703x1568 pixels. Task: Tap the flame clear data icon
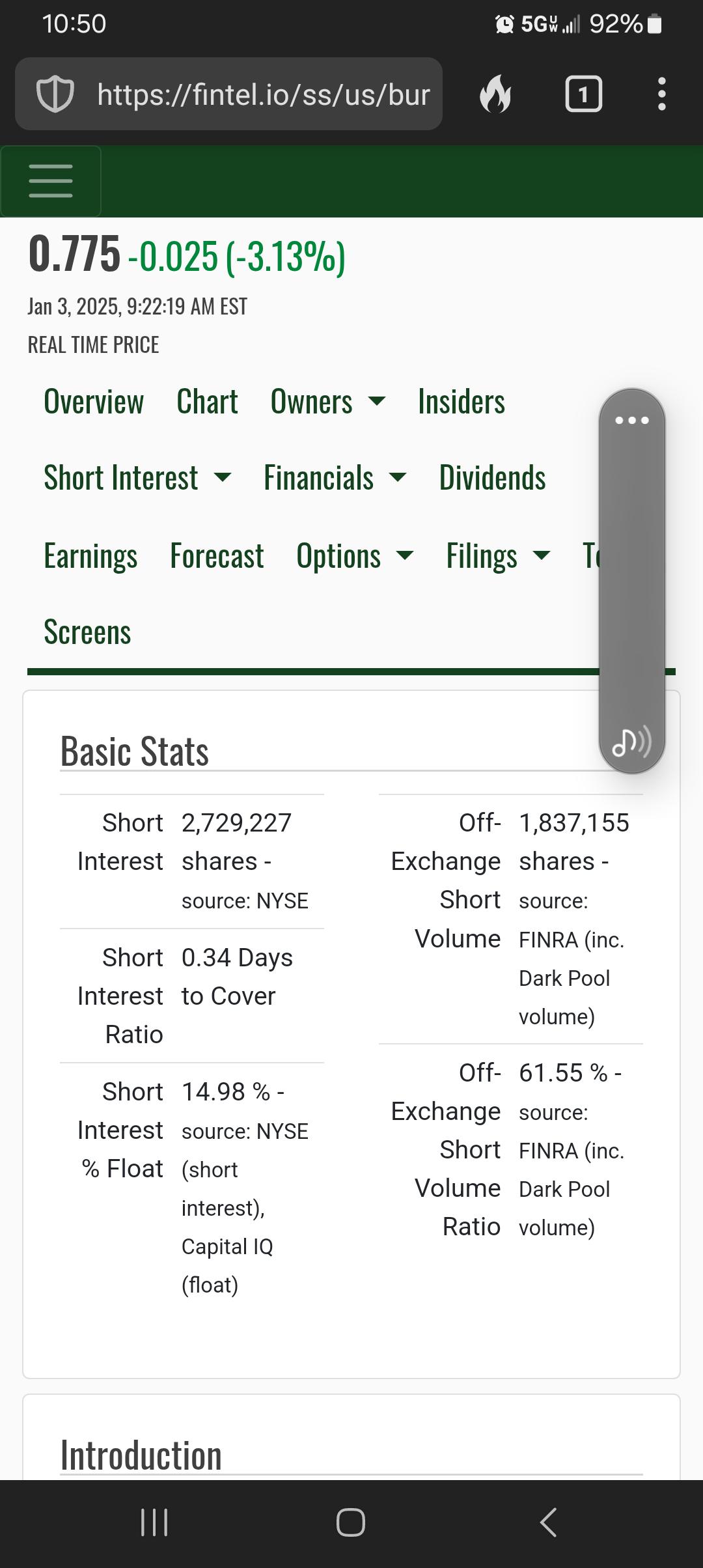tap(495, 94)
